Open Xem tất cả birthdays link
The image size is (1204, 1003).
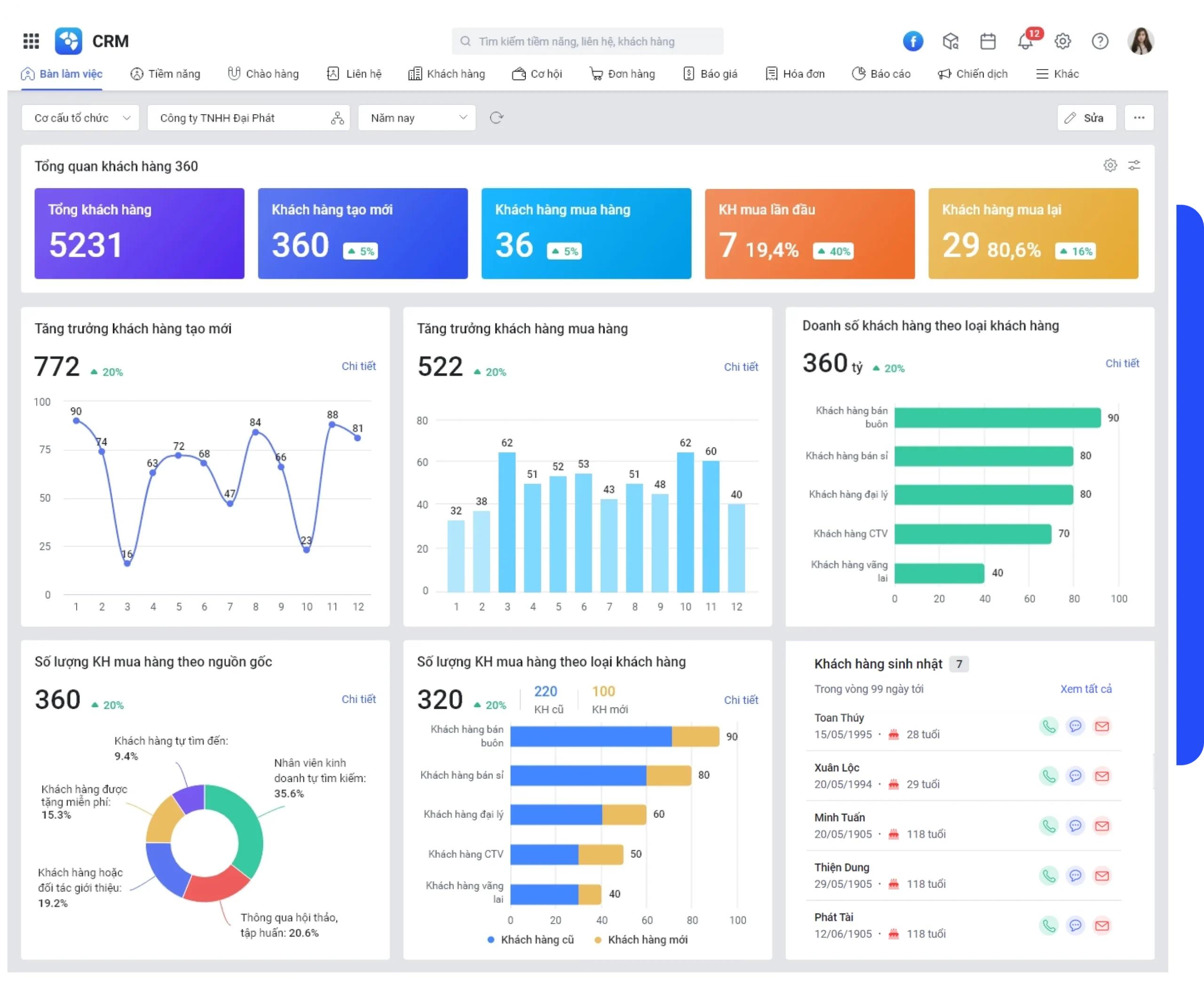(1086, 689)
